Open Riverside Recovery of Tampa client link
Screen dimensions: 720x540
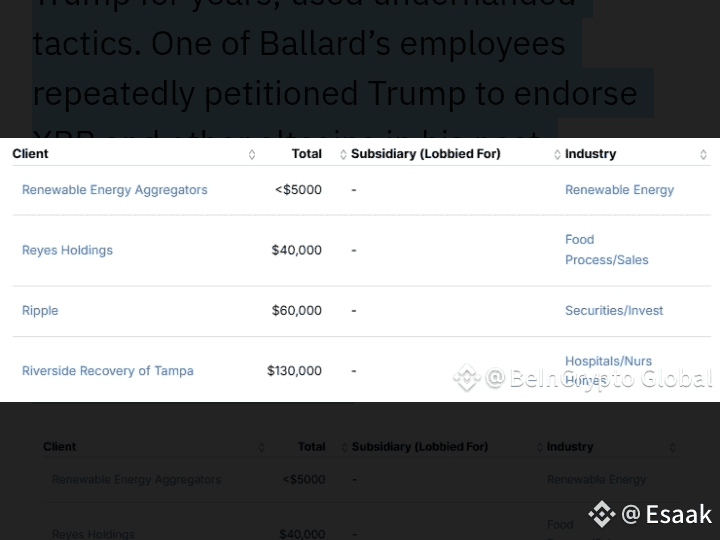point(107,371)
